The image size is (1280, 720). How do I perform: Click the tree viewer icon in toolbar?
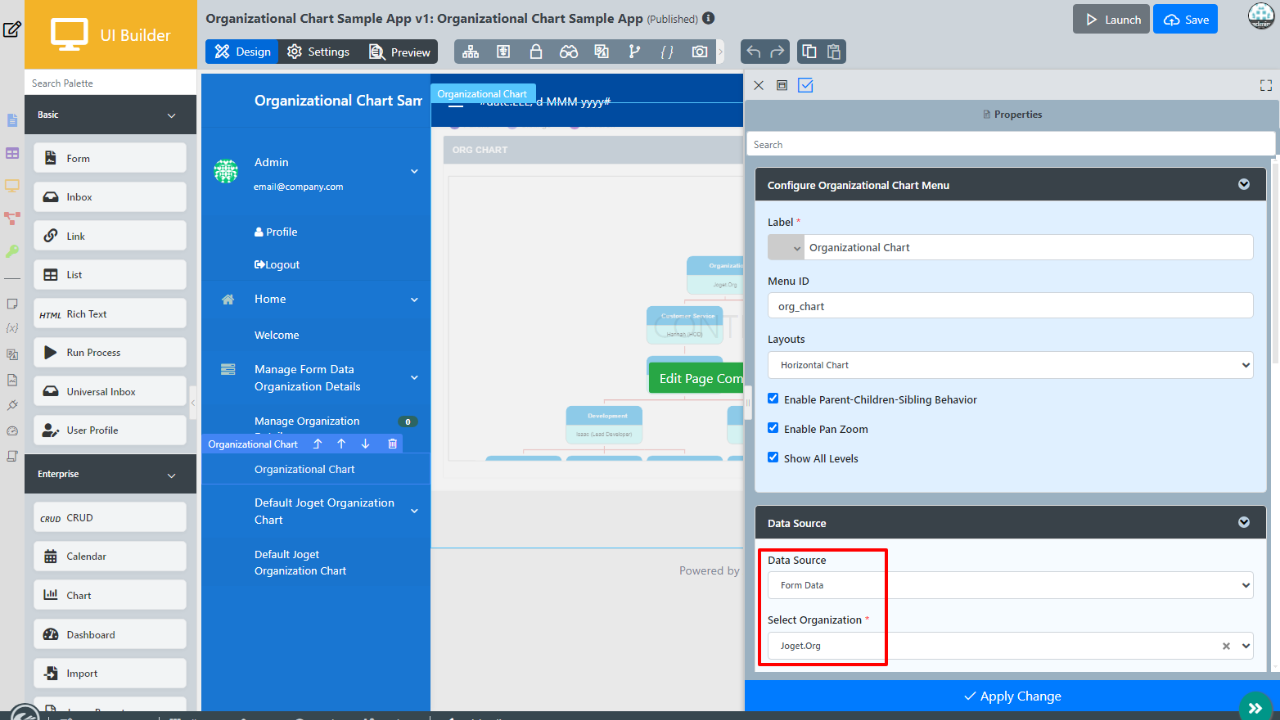tap(471, 52)
